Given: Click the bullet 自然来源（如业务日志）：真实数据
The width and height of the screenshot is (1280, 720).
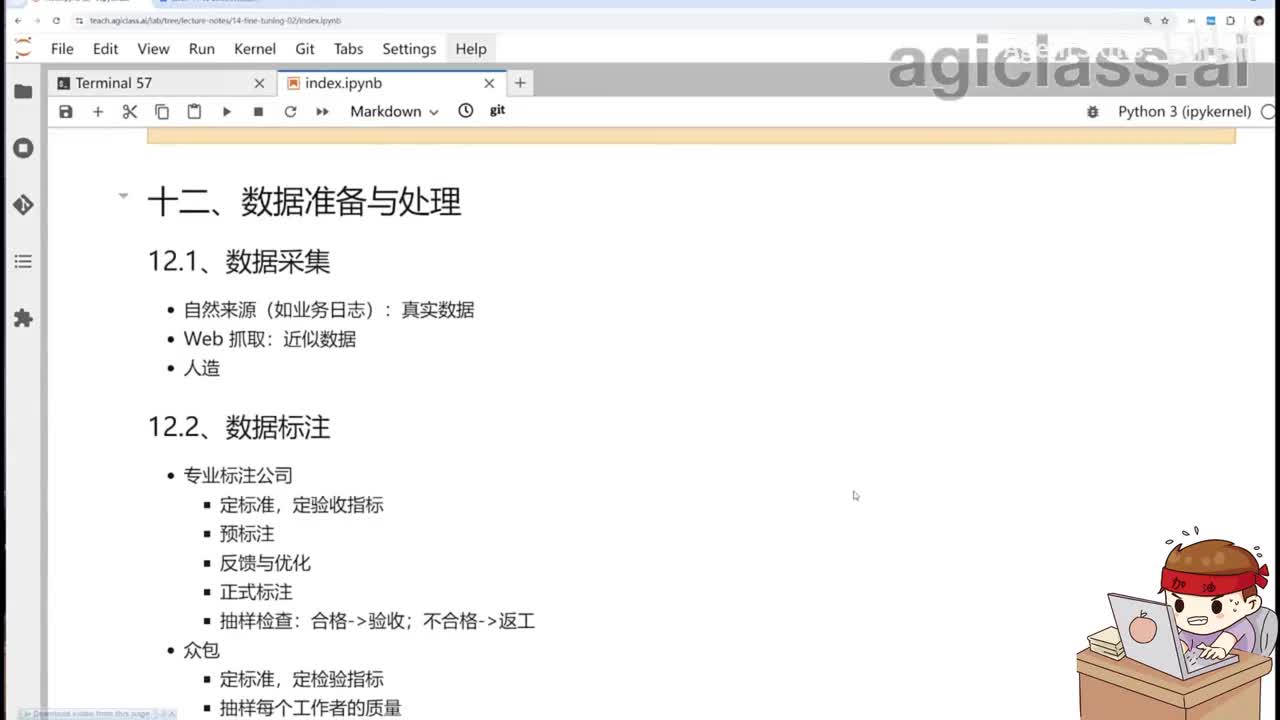Looking at the screenshot, I should (329, 310).
